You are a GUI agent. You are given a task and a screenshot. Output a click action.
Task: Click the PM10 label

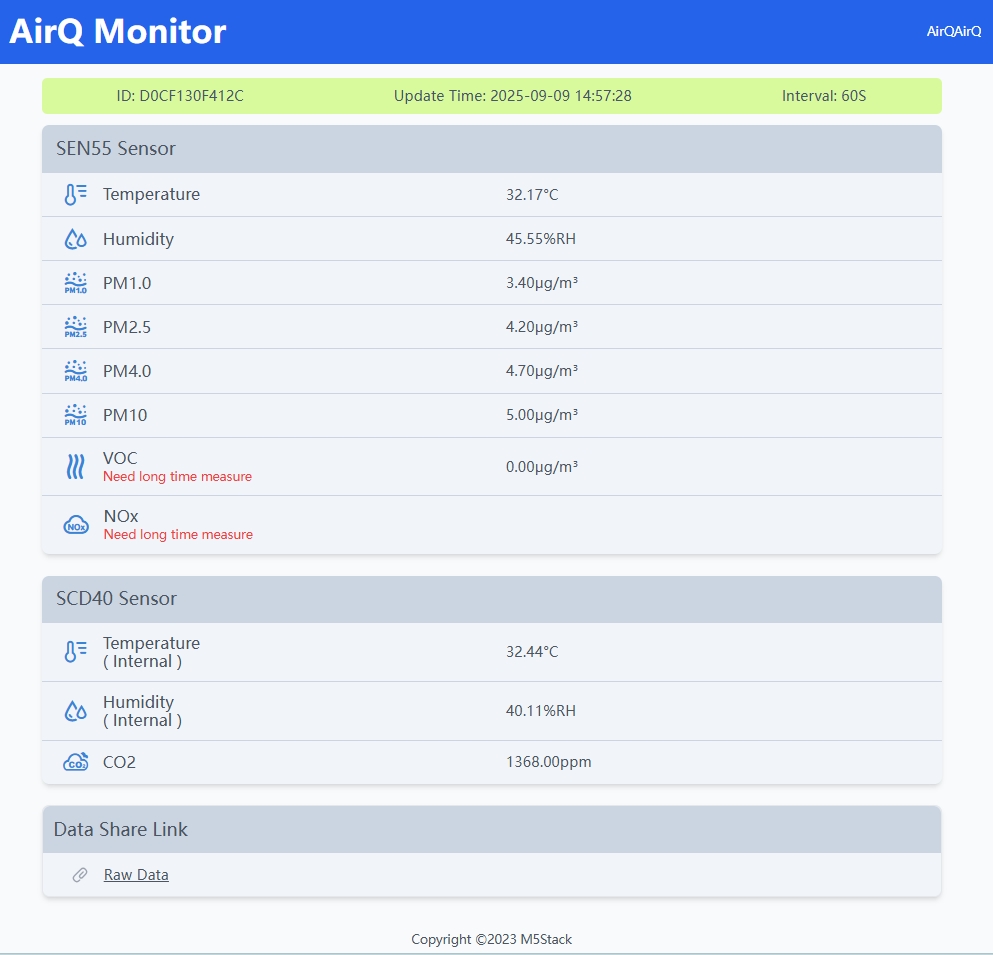tap(125, 415)
